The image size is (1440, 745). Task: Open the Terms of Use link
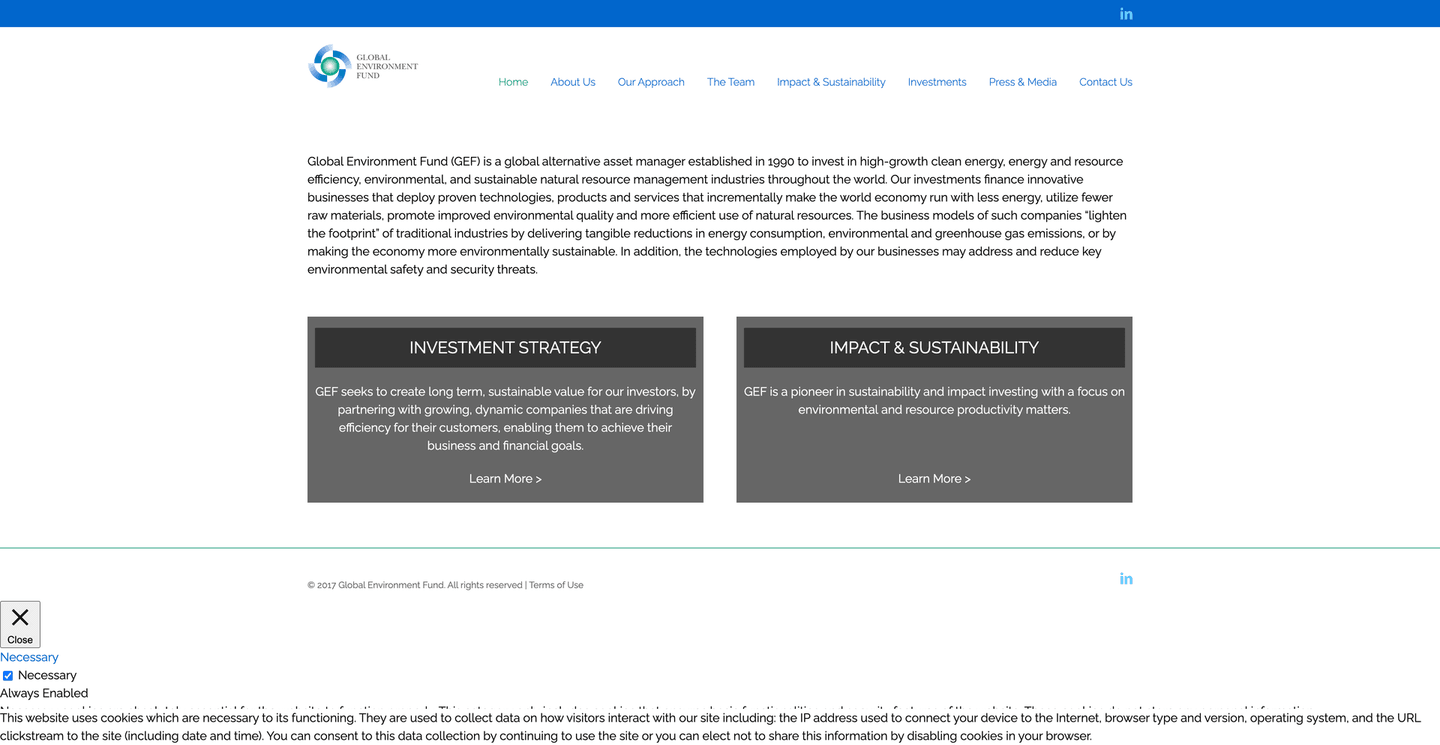tap(555, 585)
